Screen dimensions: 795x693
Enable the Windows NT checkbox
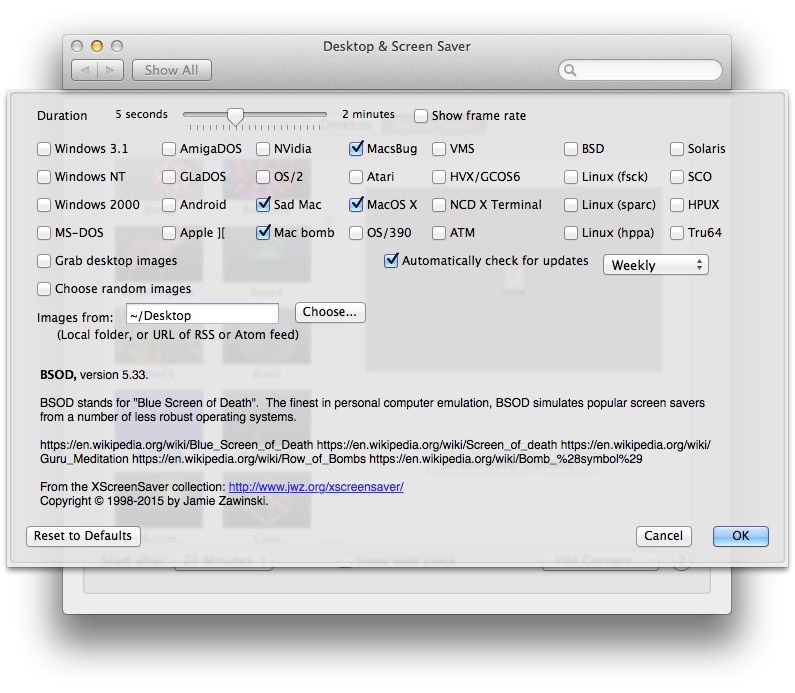44,177
